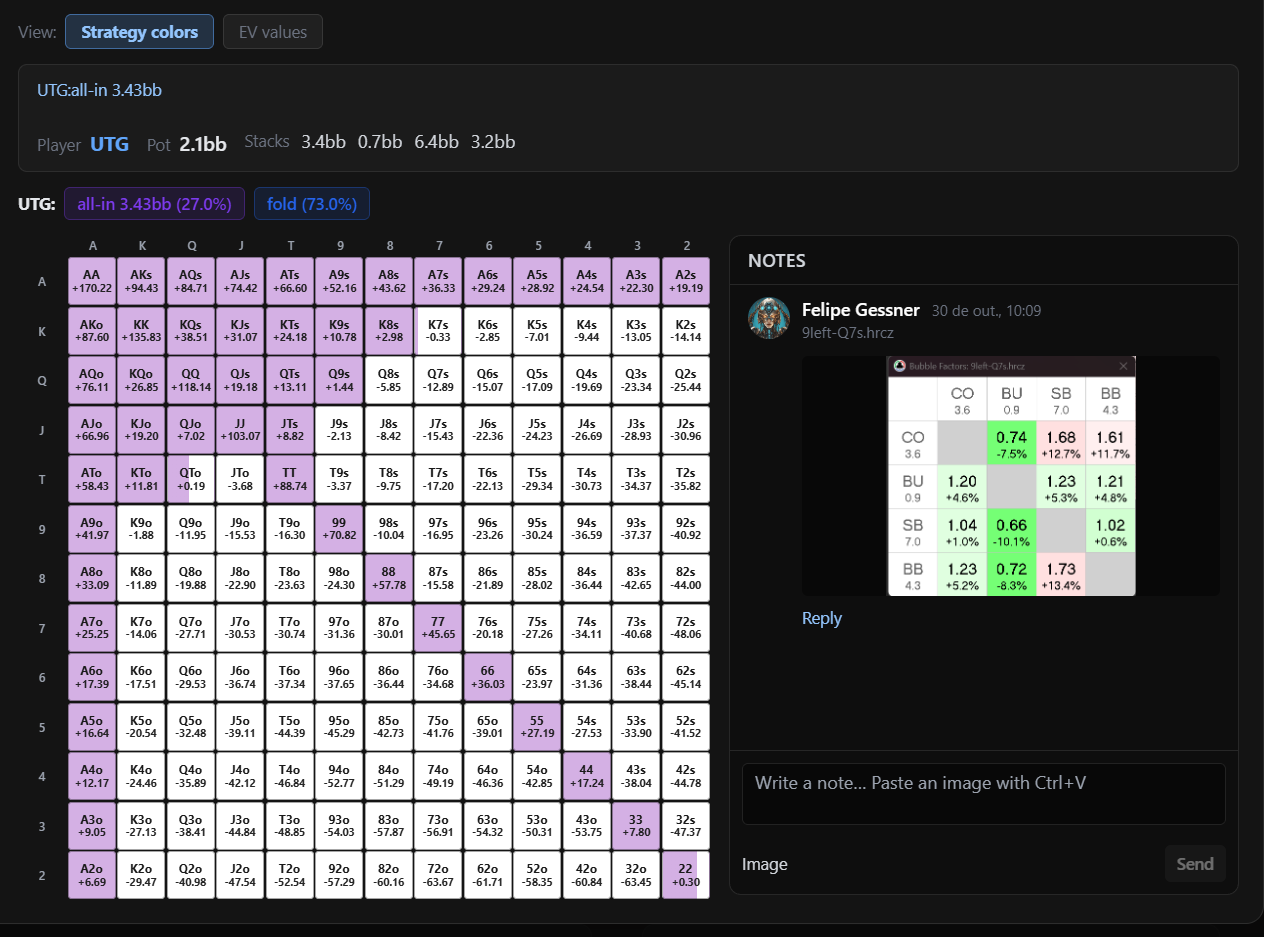Select the QTo mixed-strategy cell
This screenshot has width=1264, height=937.
(x=191, y=479)
